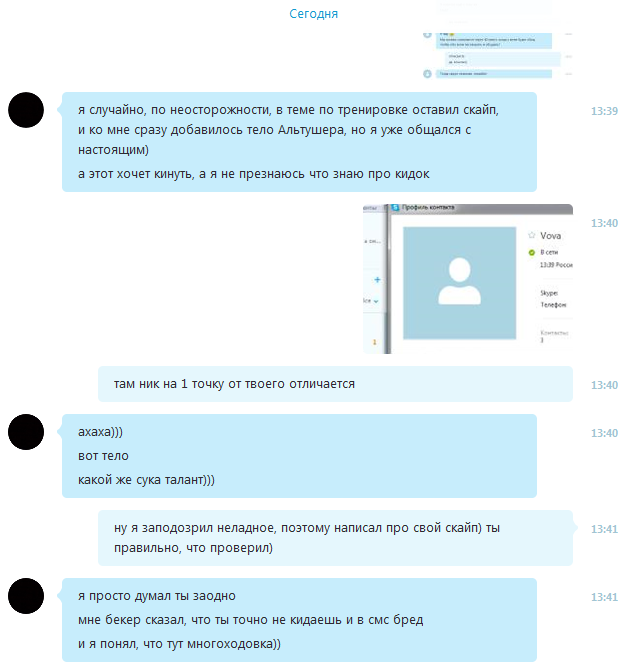The width and height of the screenshot is (627, 671).
Task: Select the message 'там ник на 1 точку от твоего отличается'
Action: click(x=335, y=384)
